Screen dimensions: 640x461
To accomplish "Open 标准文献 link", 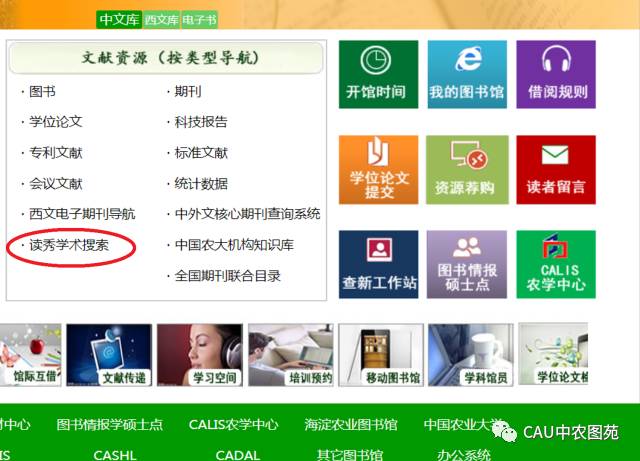I will pyautogui.click(x=201, y=153).
